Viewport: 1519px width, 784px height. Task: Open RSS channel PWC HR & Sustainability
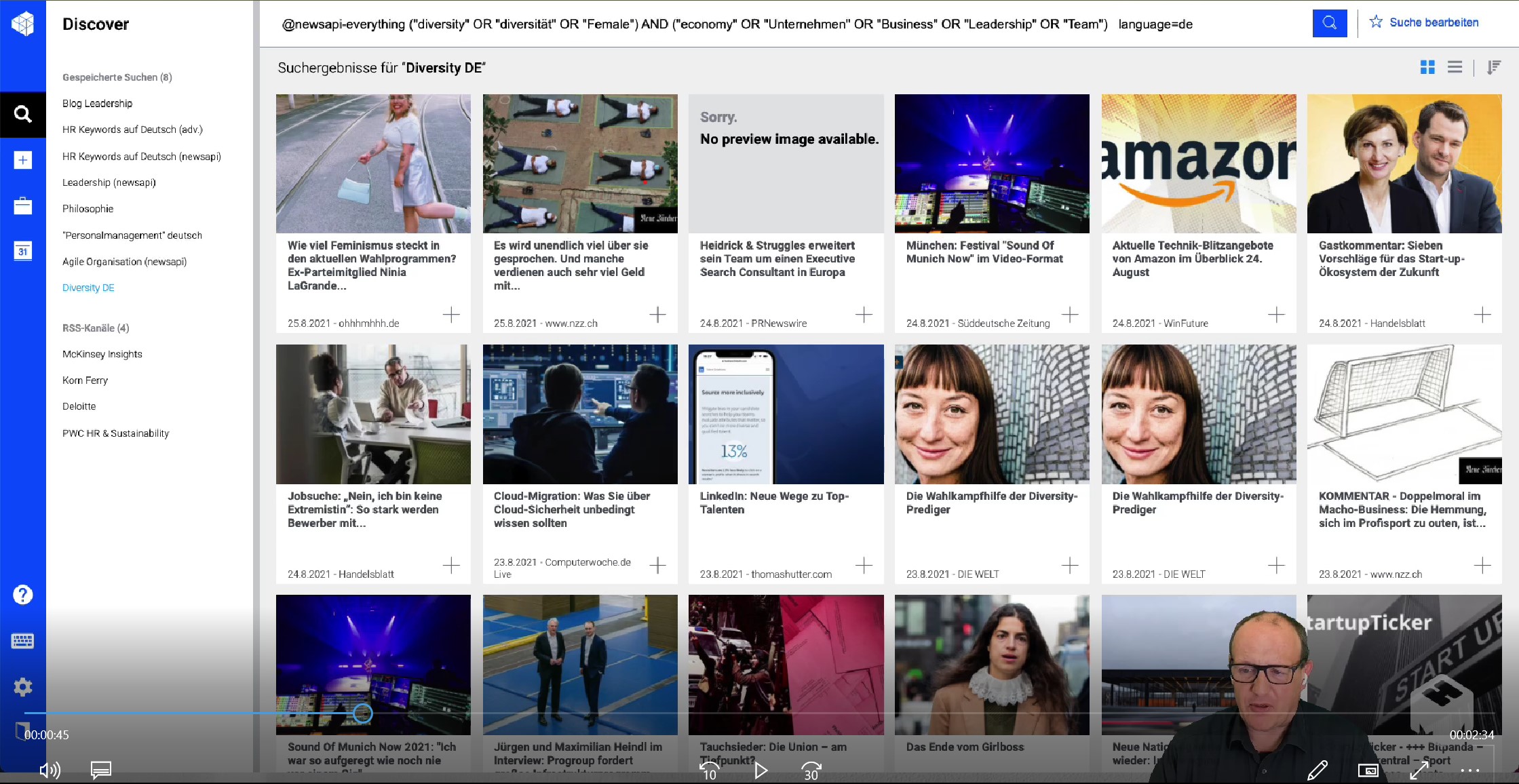[116, 433]
